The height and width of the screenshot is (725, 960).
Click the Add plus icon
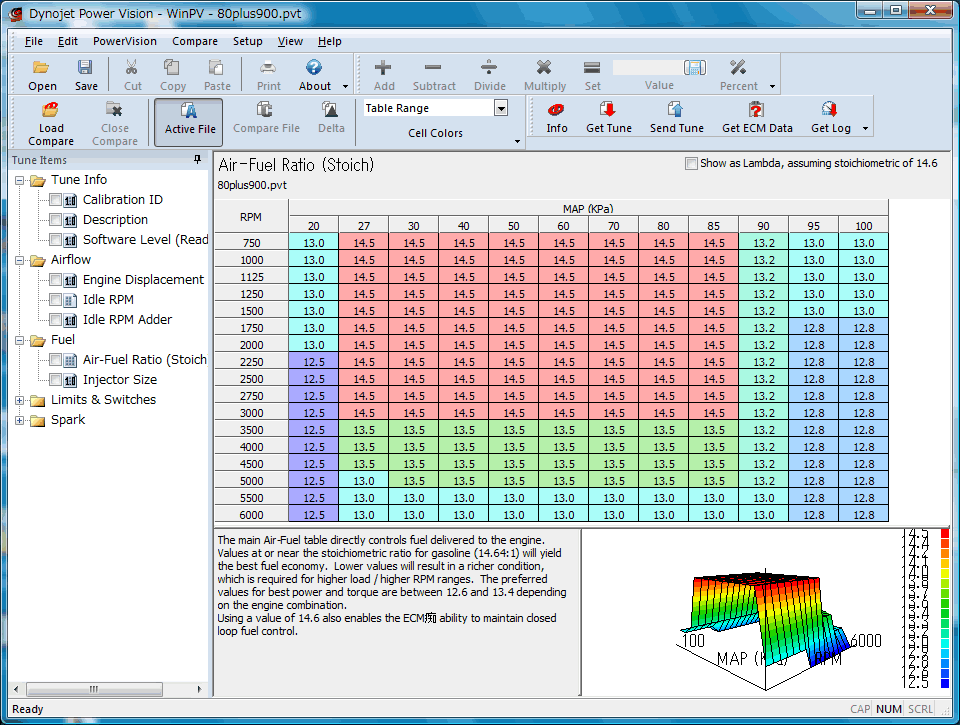point(383,67)
